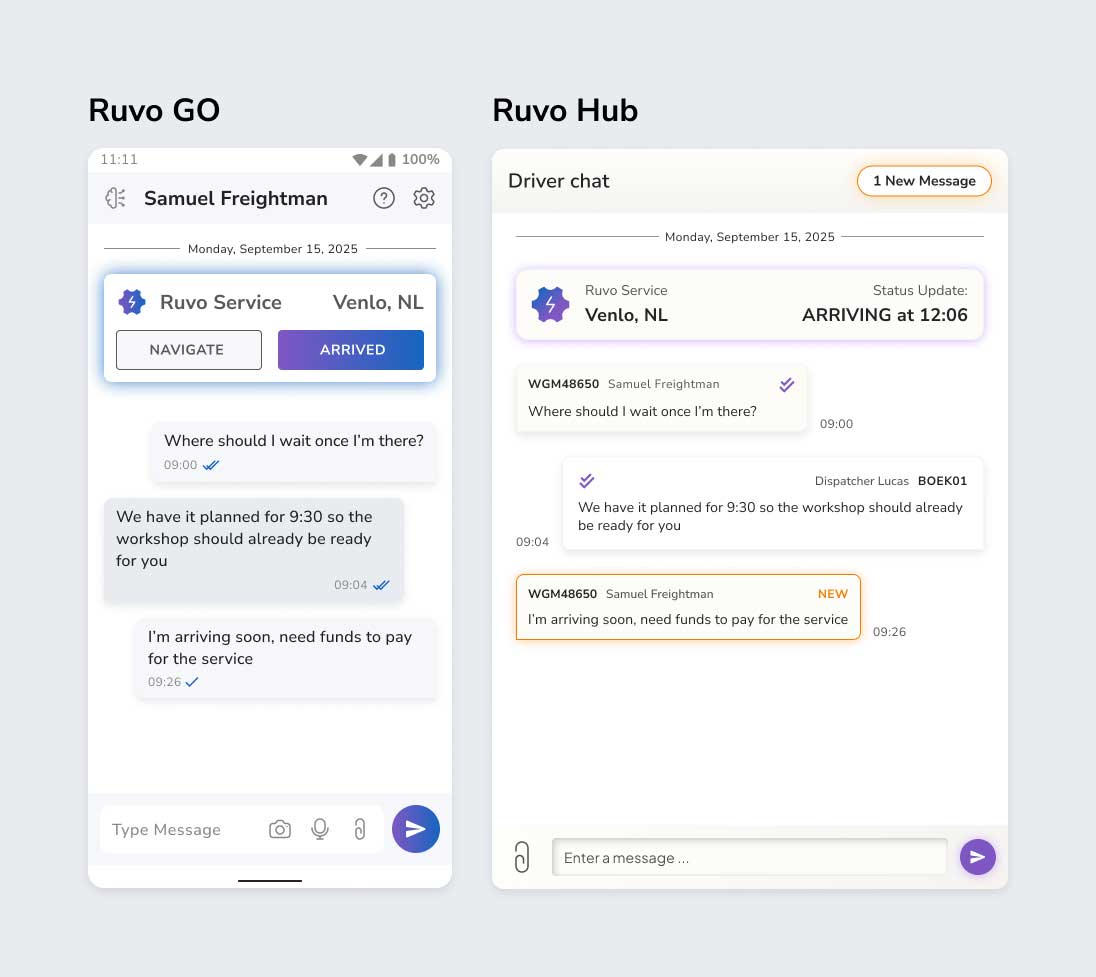Open settings with the gear icon
The image size is (1096, 977).
coord(424,198)
